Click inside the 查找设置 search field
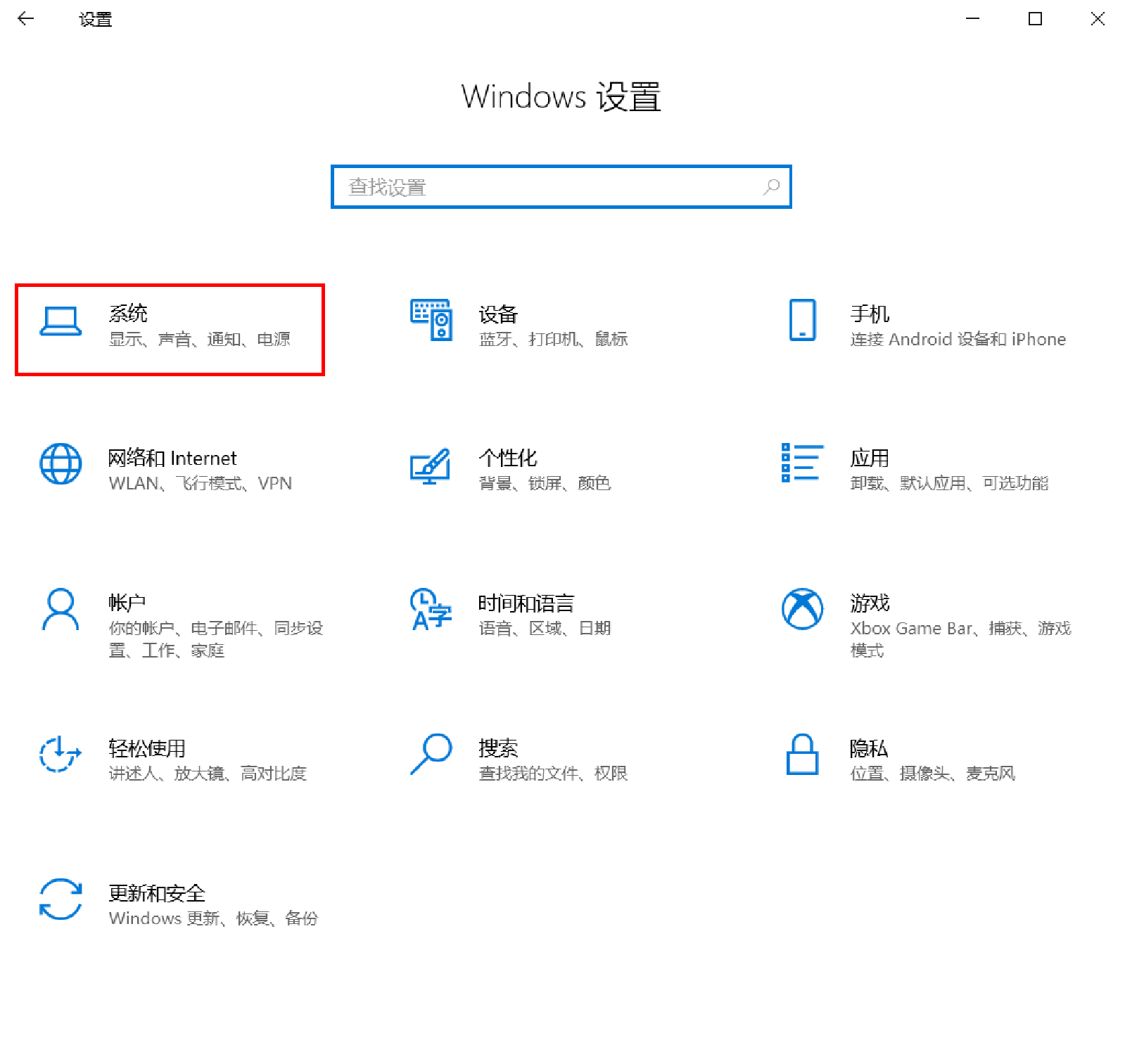1125x1064 pixels. [x=549, y=187]
